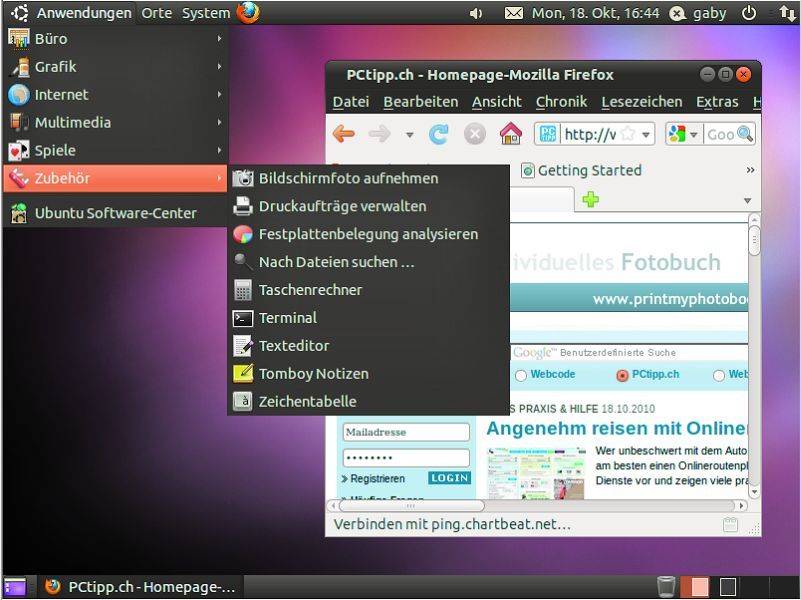Click the password field
This screenshot has width=801, height=600.
coord(406,458)
